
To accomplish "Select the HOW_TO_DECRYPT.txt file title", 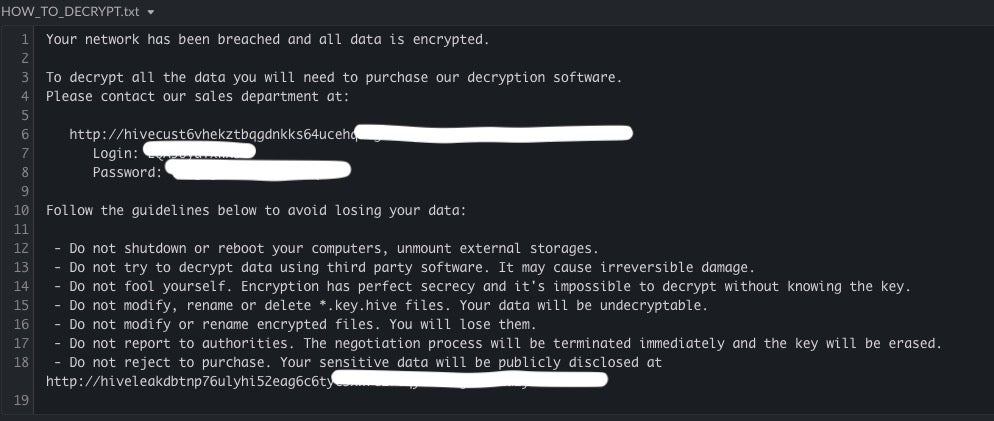I will (x=70, y=11).
